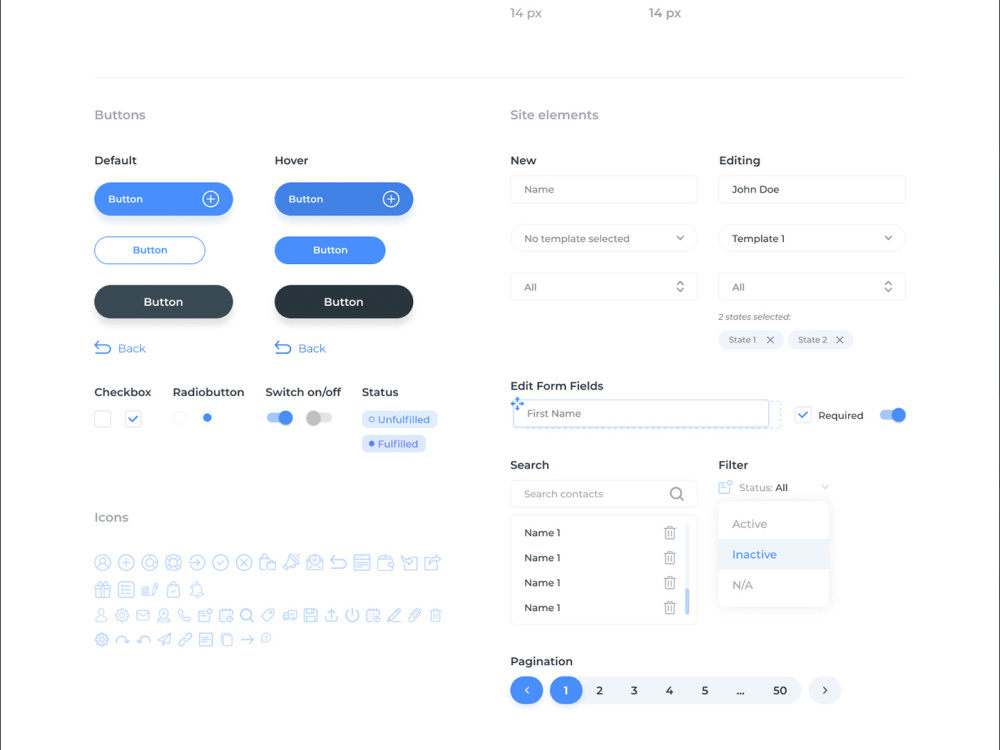The width and height of the screenshot is (1000, 750).
Task: Turn off the blue switch under Switch on/off
Action: tap(280, 418)
